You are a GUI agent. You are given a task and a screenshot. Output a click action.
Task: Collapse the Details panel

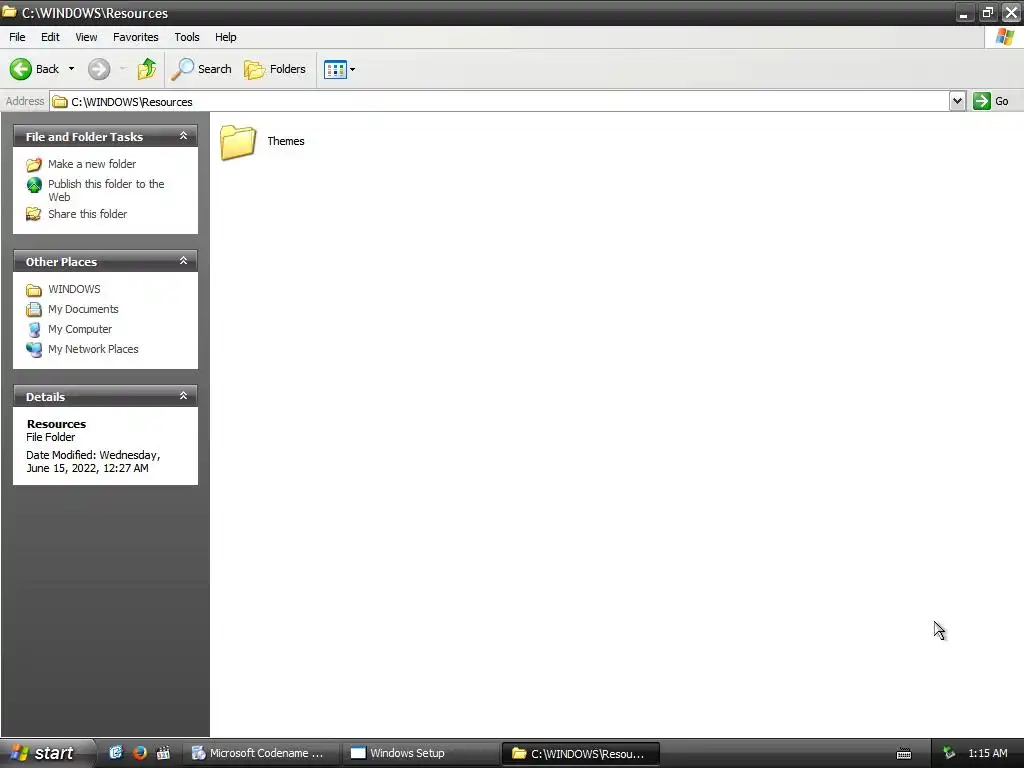point(184,396)
